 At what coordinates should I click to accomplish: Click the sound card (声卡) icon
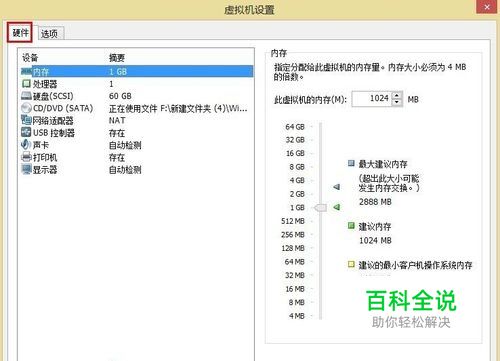pos(26,145)
